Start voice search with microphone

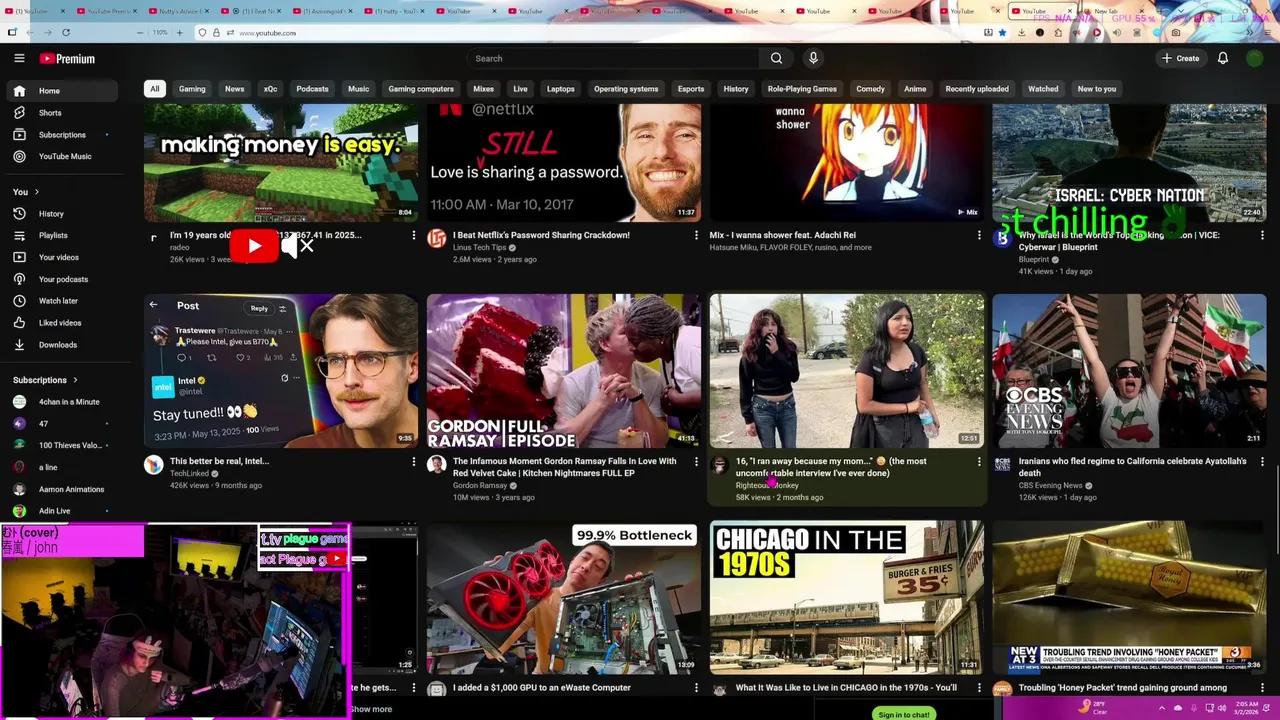click(813, 58)
